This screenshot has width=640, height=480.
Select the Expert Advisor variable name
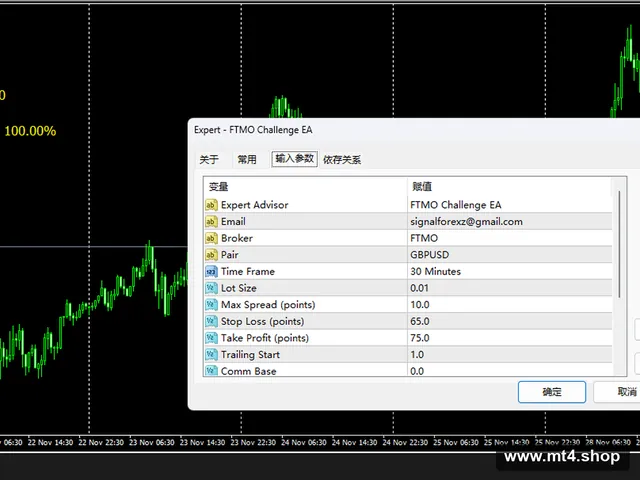[254, 205]
